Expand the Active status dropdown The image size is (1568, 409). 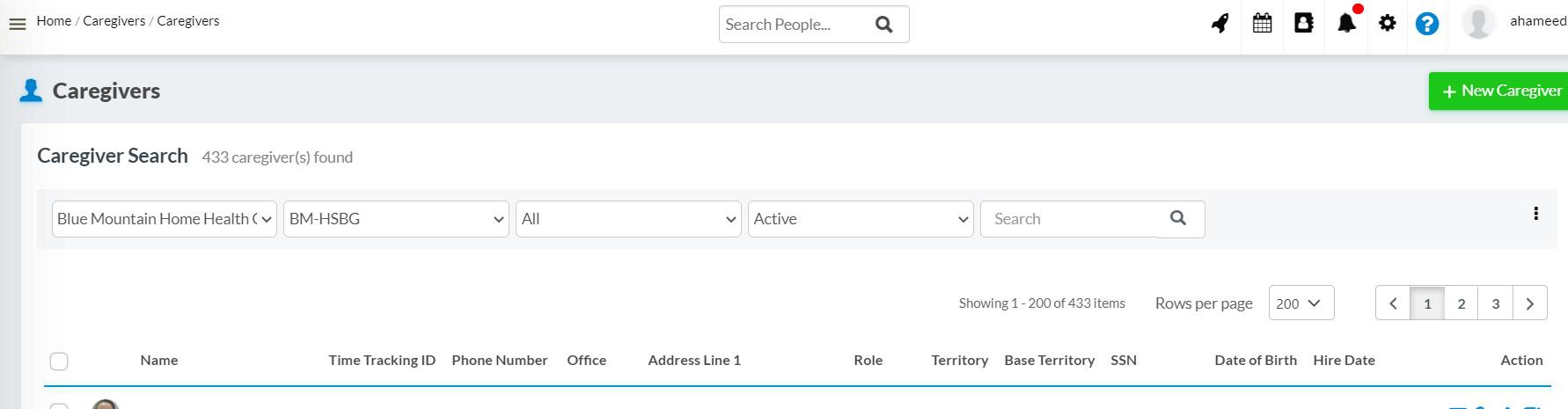tap(861, 219)
